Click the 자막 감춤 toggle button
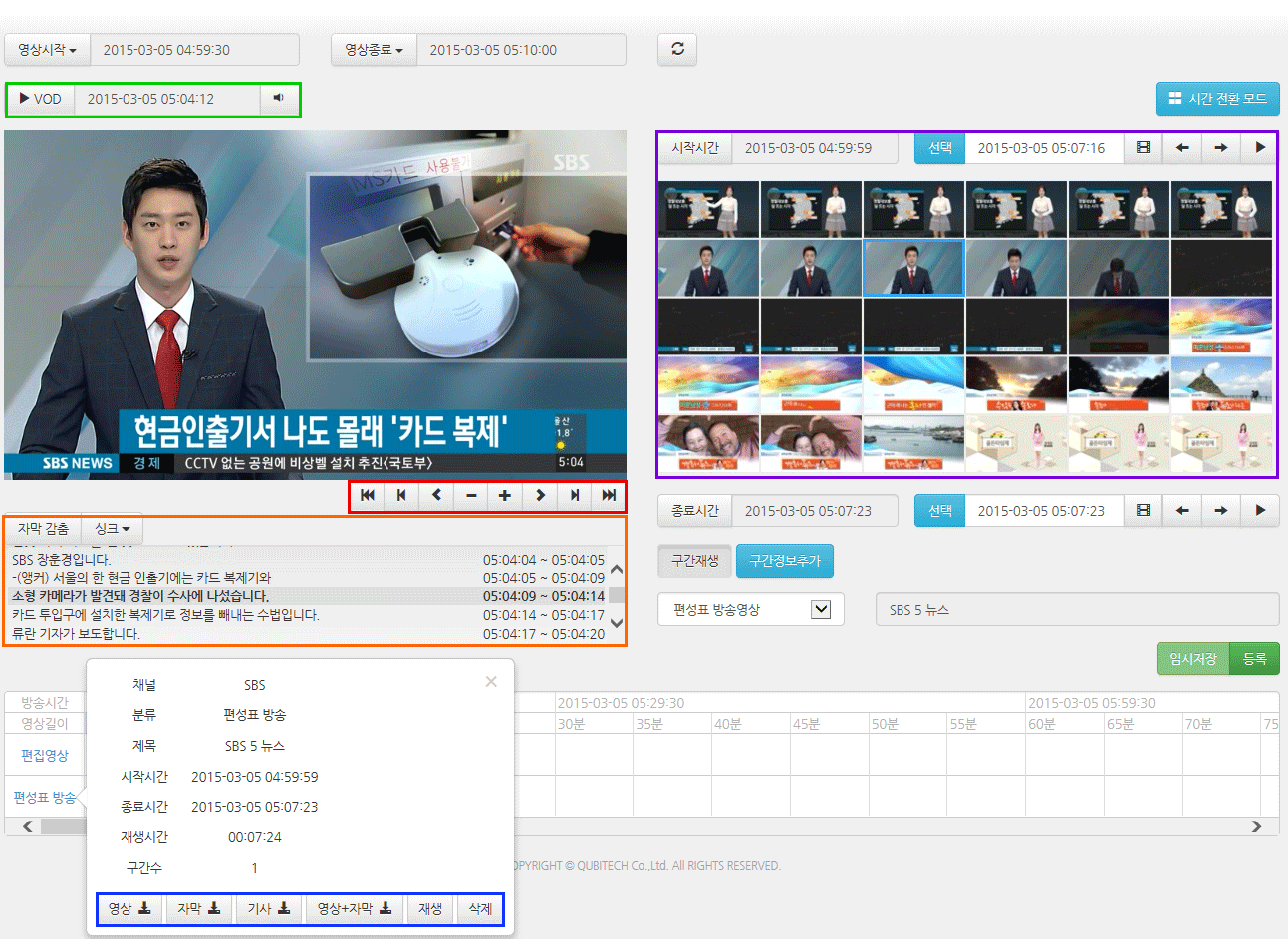This screenshot has height=939, width=1288. click(43, 528)
